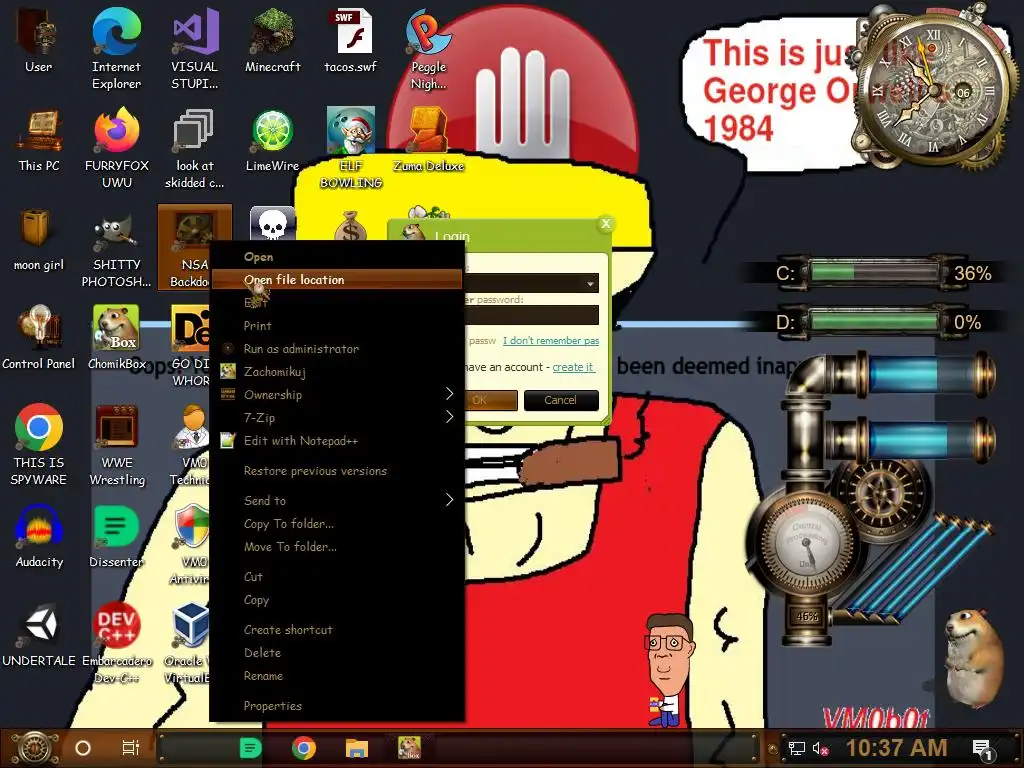The width and height of the screenshot is (1024, 768).
Task: Open the UNDERTALE Unity icon
Action: pos(39,635)
